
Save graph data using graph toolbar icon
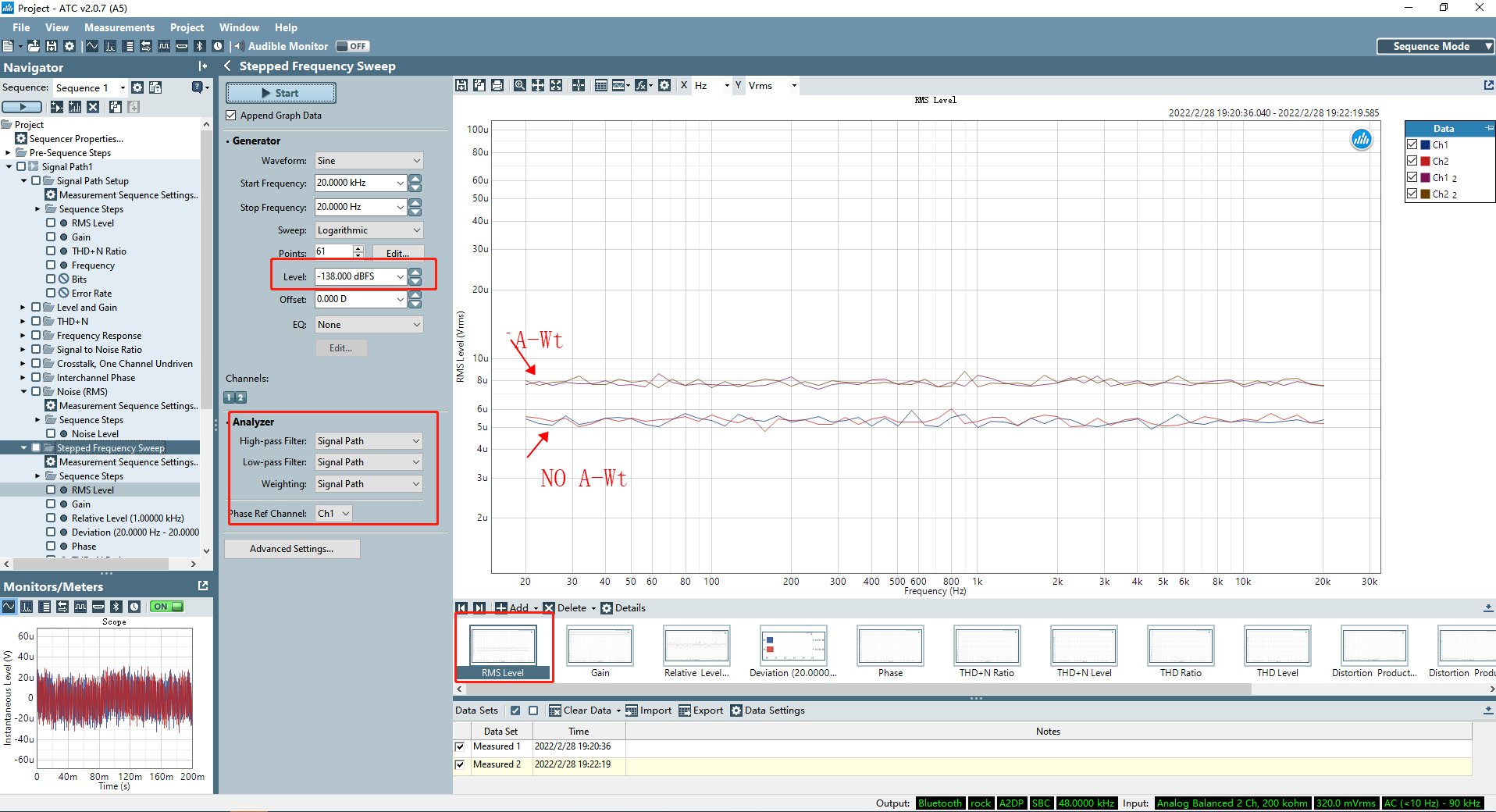point(461,85)
